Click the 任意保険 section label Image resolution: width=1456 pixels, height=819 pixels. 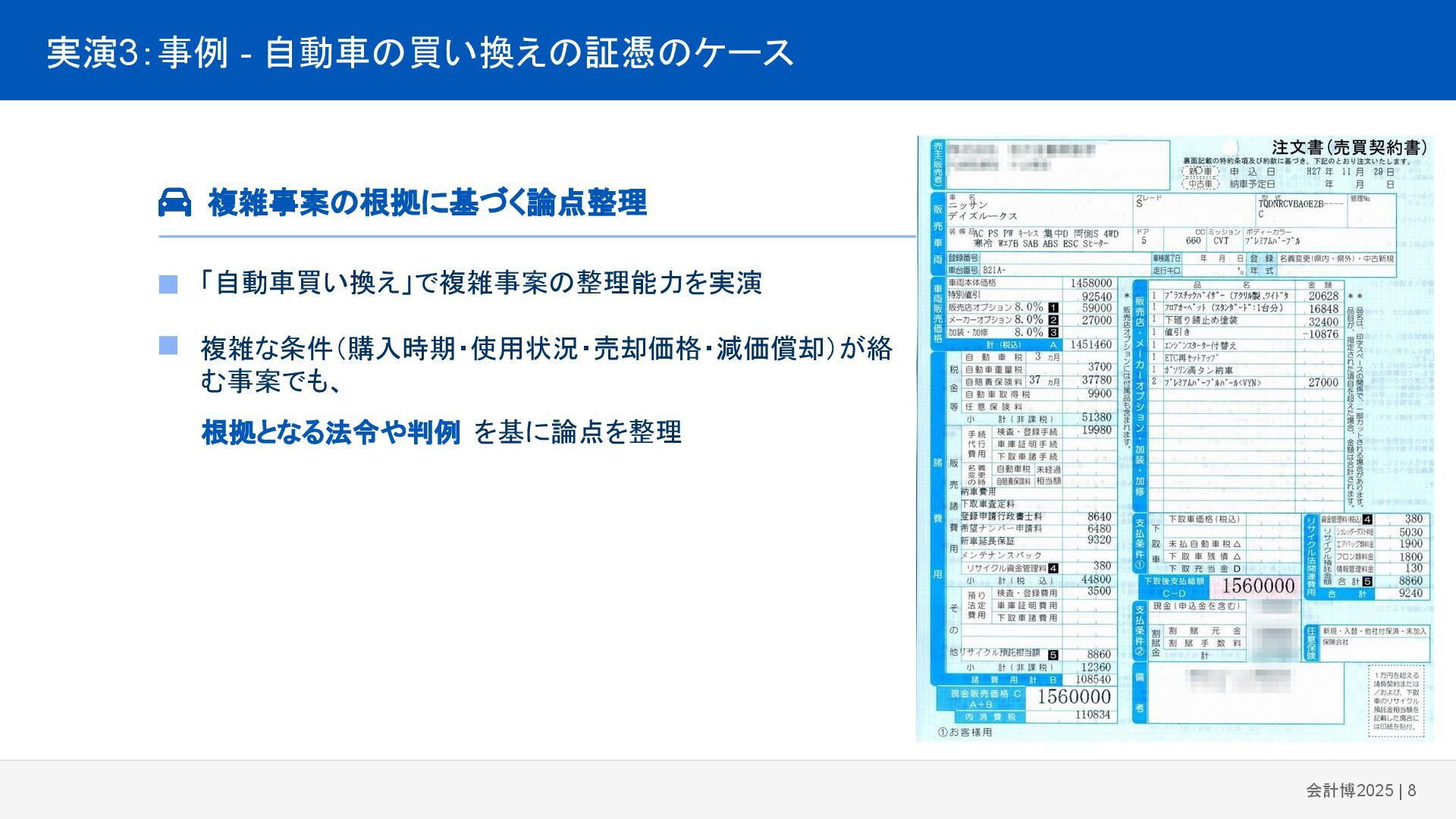tap(1311, 643)
